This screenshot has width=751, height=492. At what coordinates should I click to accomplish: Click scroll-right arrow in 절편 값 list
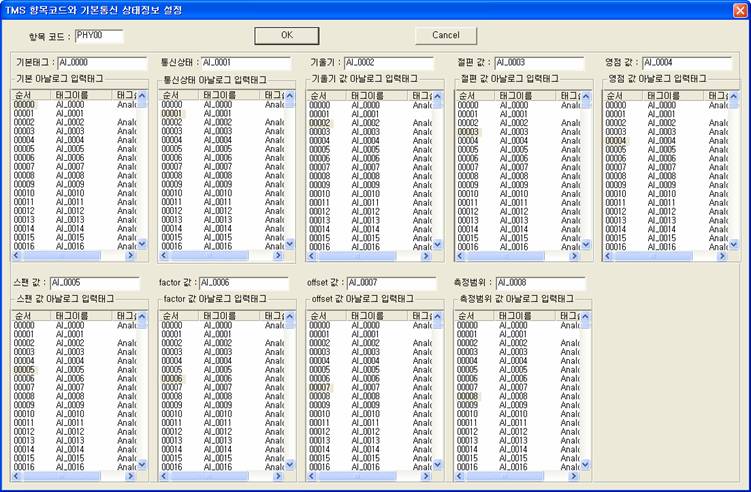tap(574, 256)
